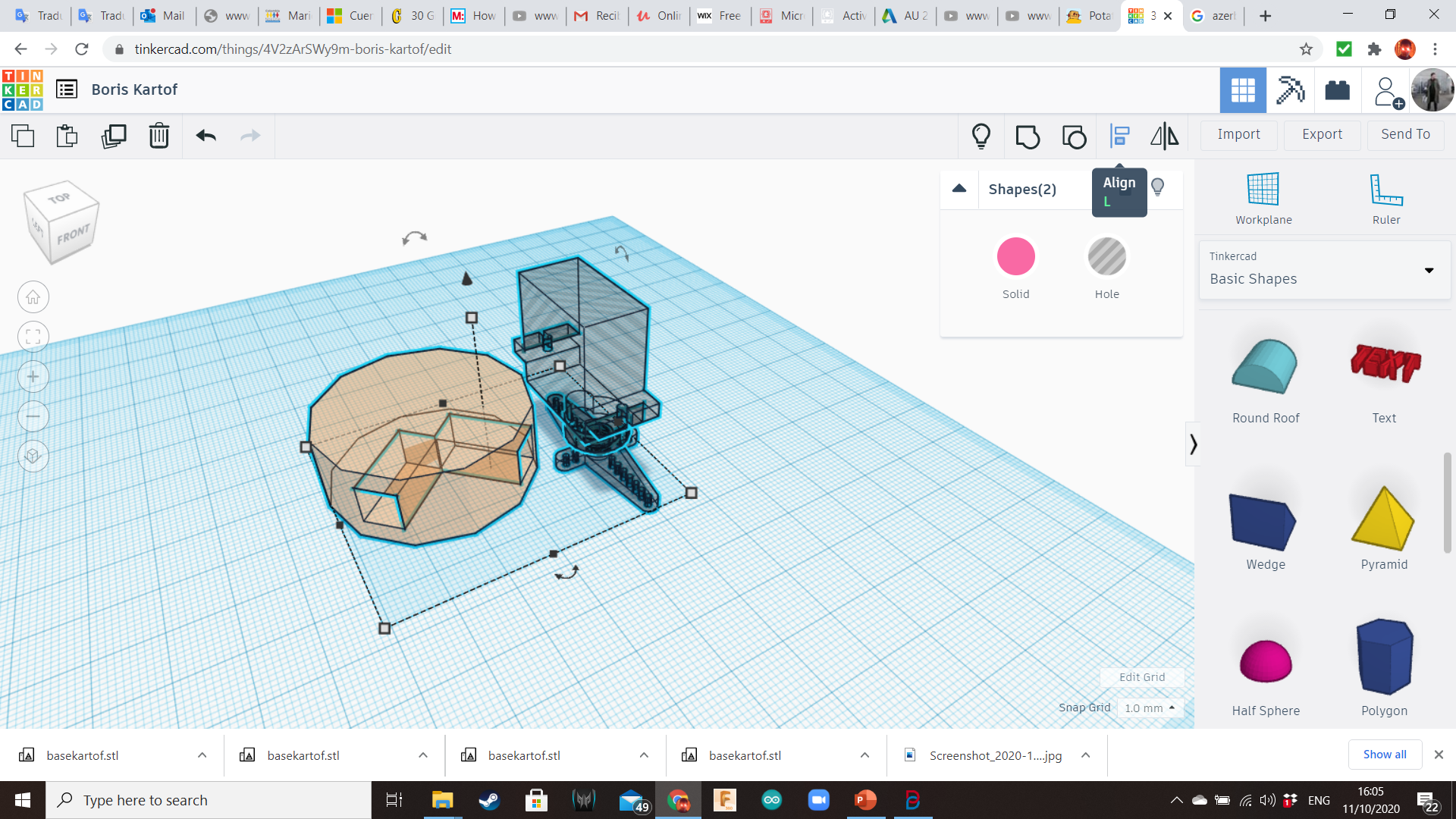Click the Duplicate and repeat icon
The height and width of the screenshot is (819, 1456).
tap(114, 136)
